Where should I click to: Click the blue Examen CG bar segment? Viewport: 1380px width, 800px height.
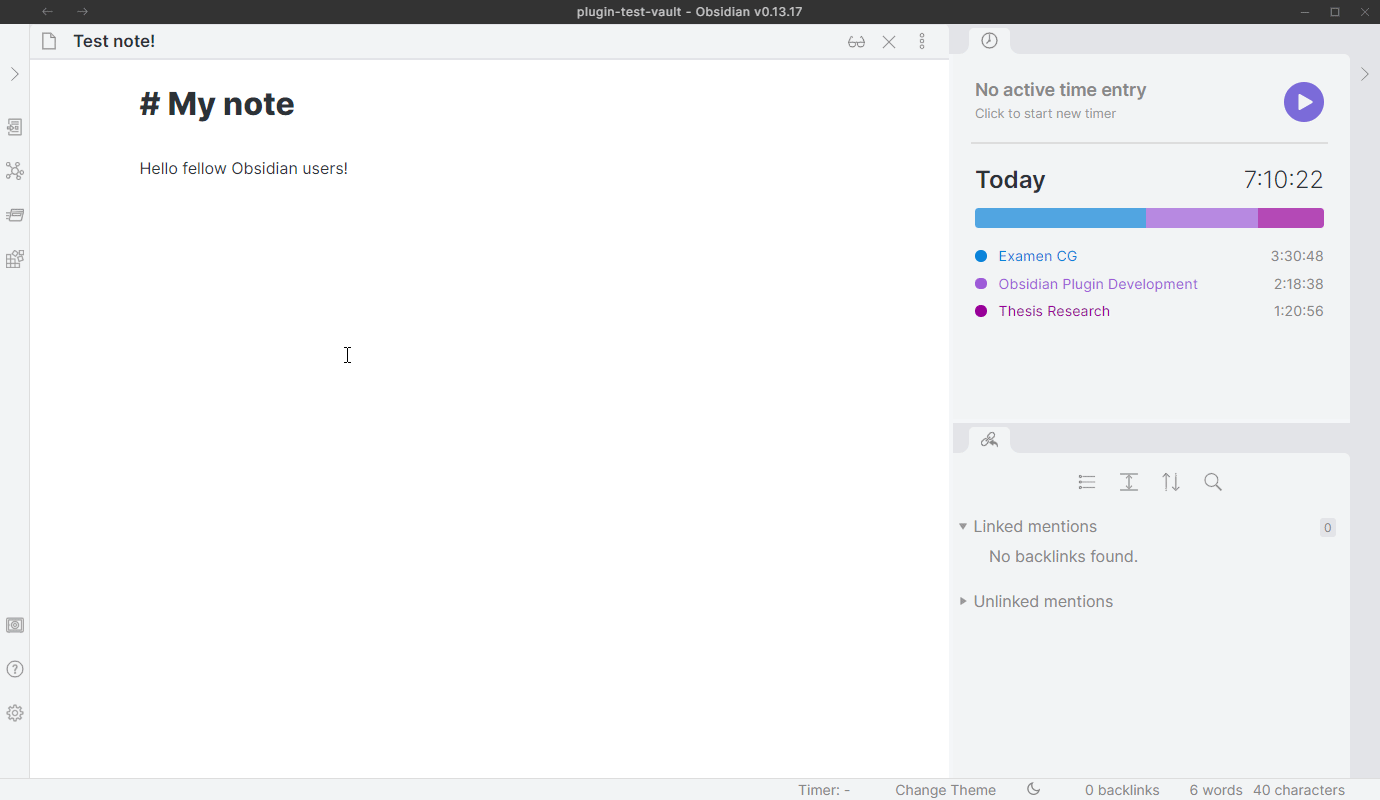[1060, 218]
